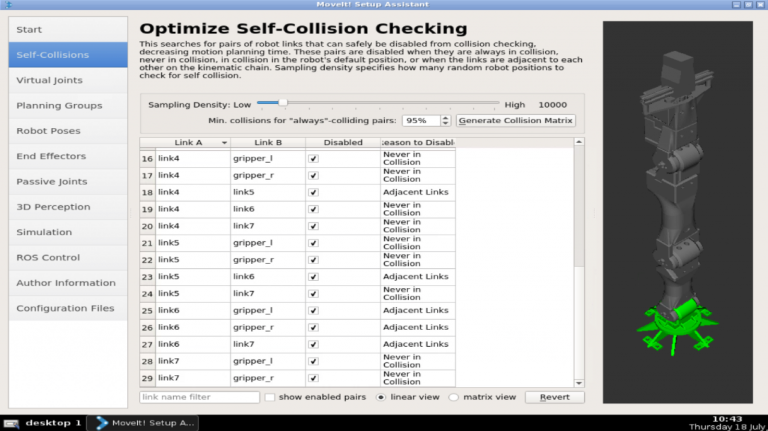Uncheck Disabled for link4 and gripper_l row
This screenshot has height=431, width=768.
313,159
